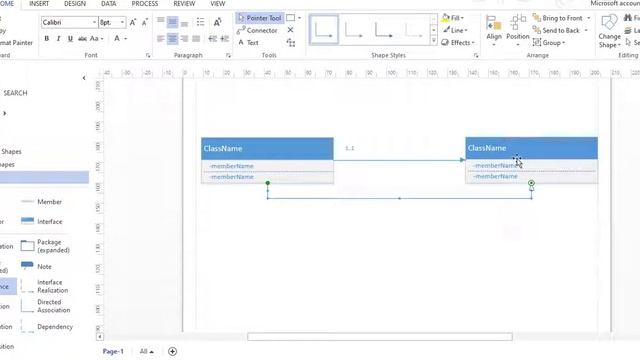Select the third connector shape style
The height and width of the screenshot is (360, 640).
tap(383, 29)
